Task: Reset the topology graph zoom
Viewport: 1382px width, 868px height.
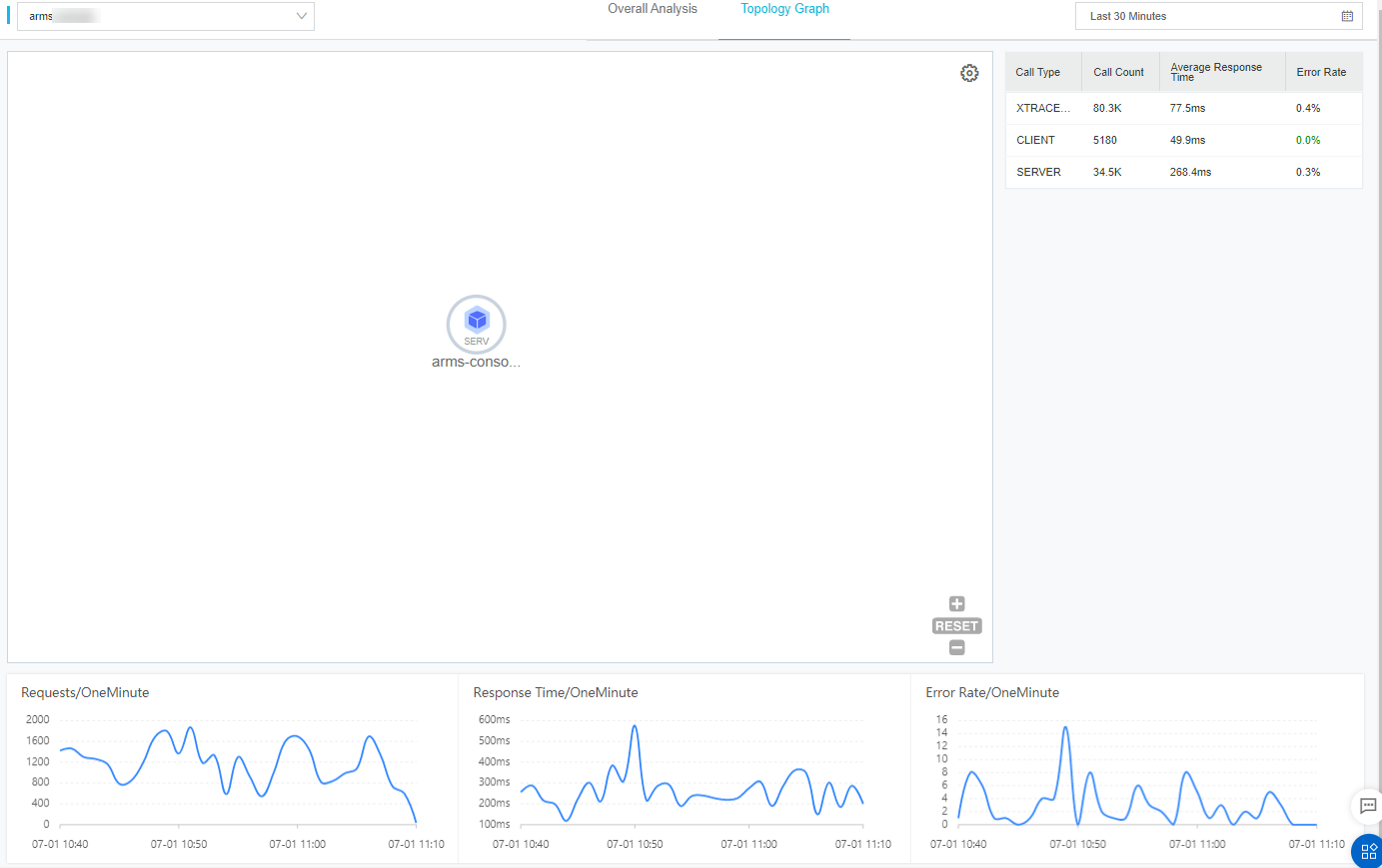Action: tap(956, 626)
